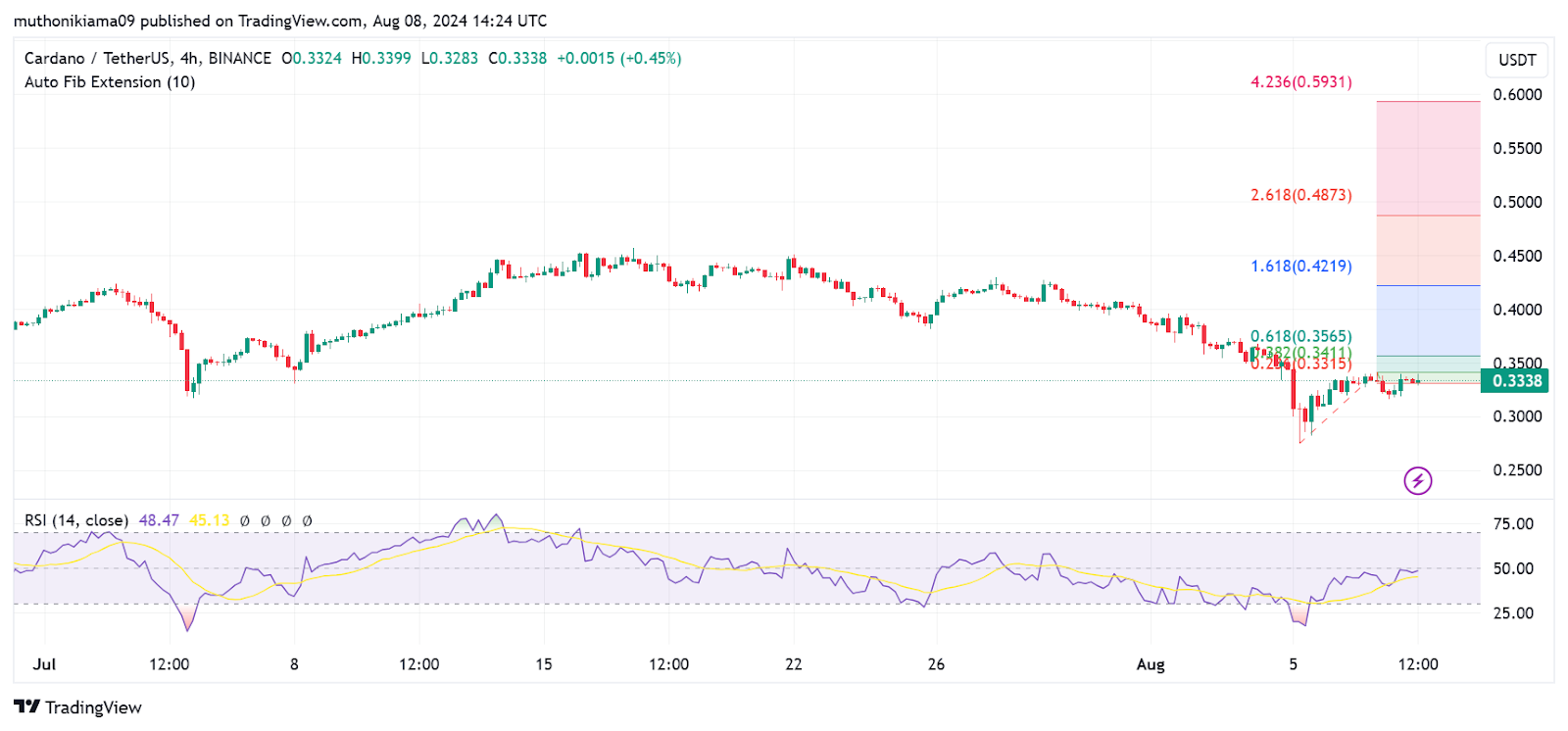Click the pink 4.236 Fib extension zone
The image size is (1568, 731).
click(x=1428, y=158)
